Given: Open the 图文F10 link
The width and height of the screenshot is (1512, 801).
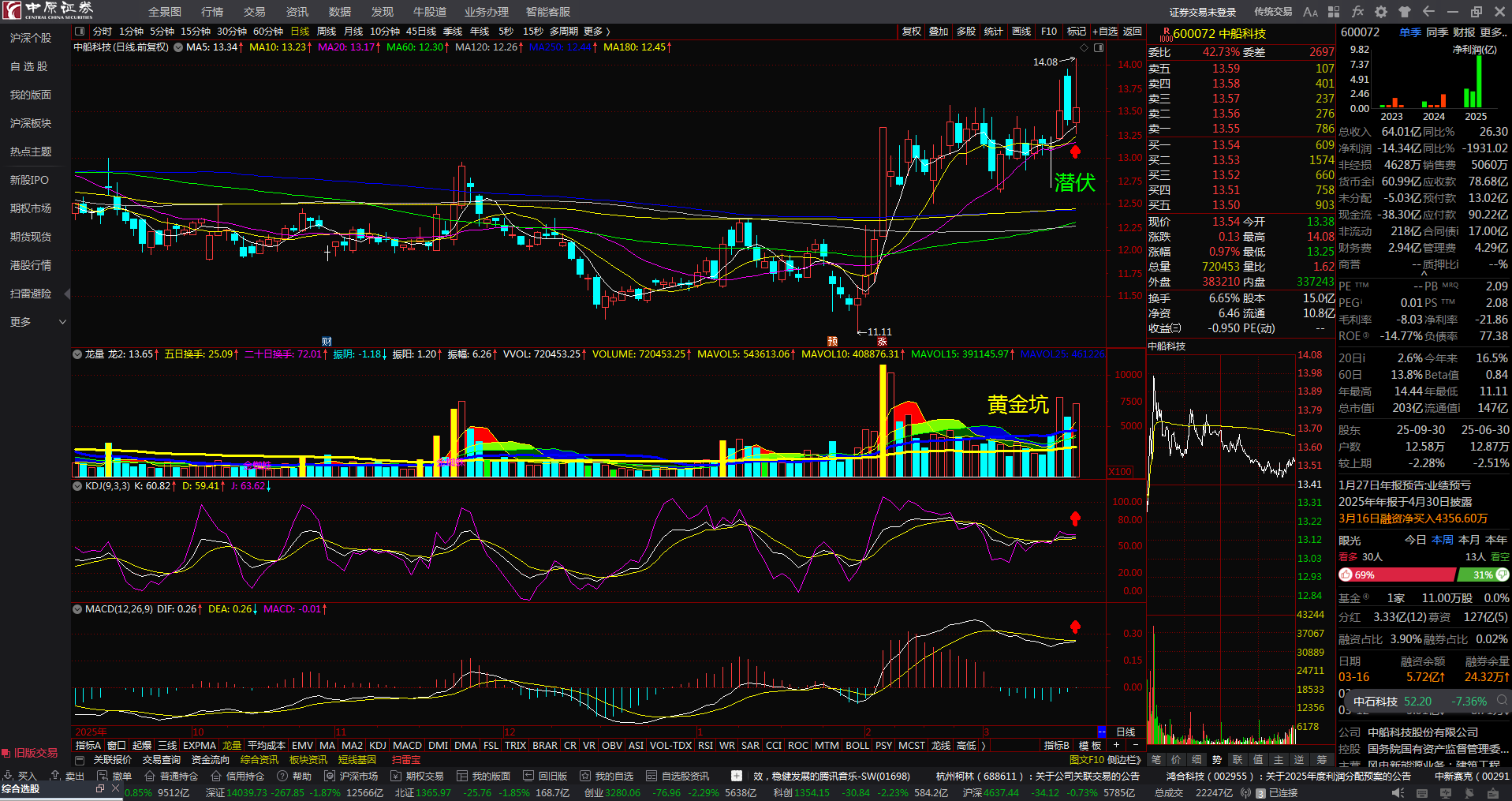Looking at the screenshot, I should (x=1087, y=760).
